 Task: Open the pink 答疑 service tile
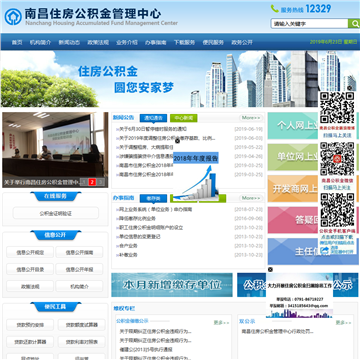pyautogui.click(x=293, y=220)
